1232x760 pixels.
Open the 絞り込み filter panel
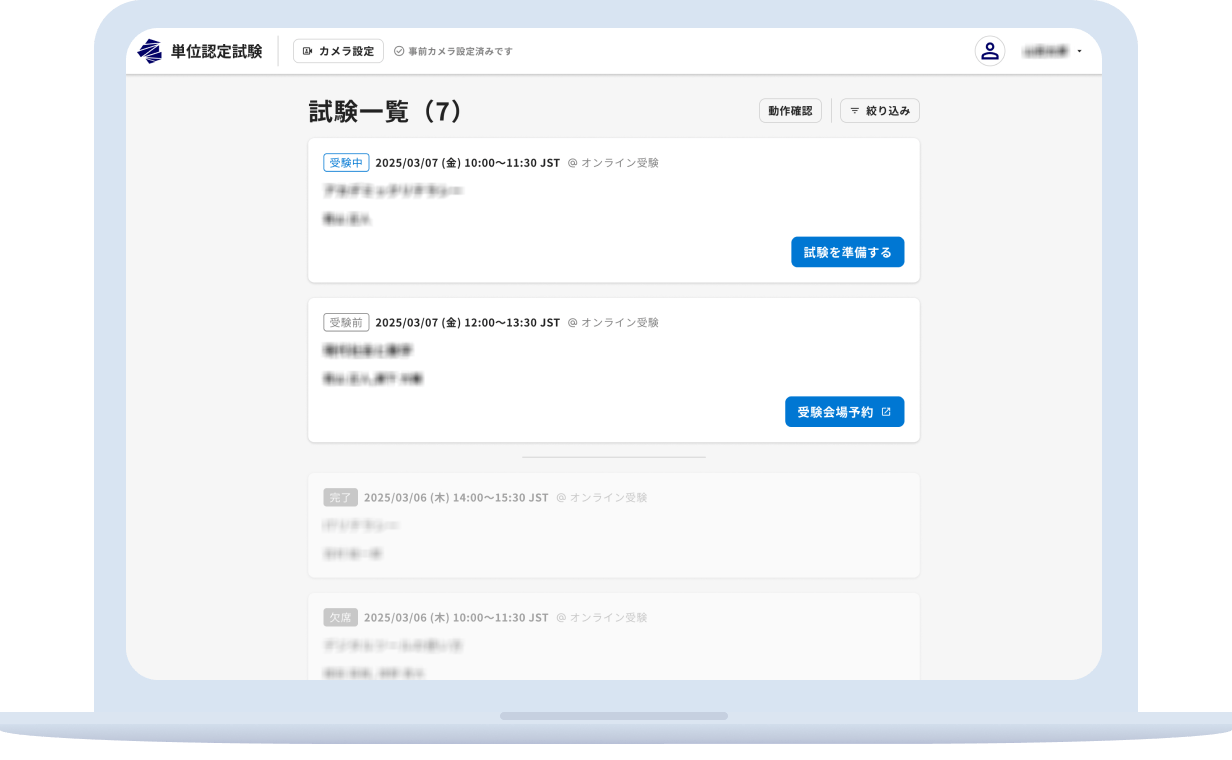[x=879, y=110]
